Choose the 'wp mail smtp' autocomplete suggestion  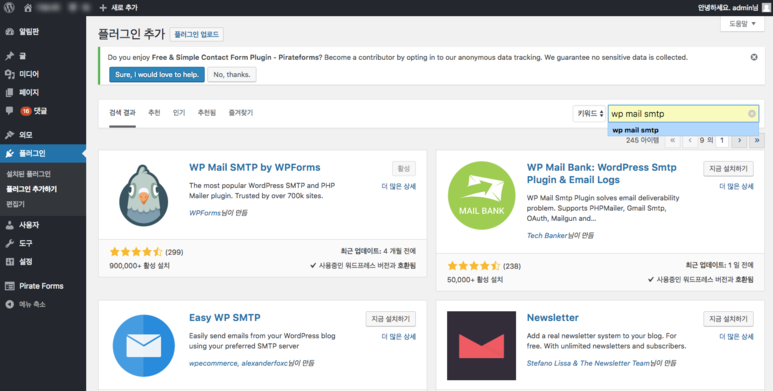point(683,130)
